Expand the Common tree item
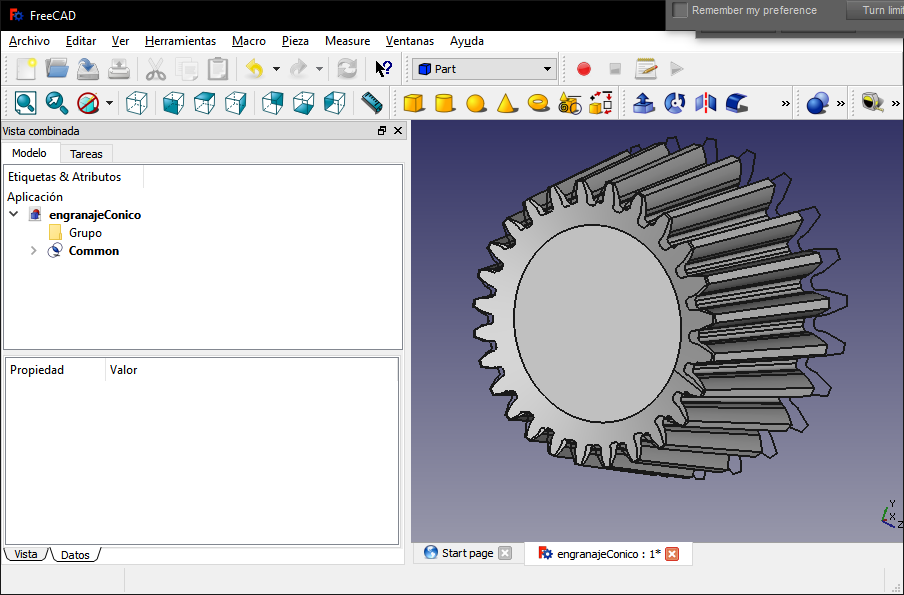The width and height of the screenshot is (904, 595). [x=34, y=251]
